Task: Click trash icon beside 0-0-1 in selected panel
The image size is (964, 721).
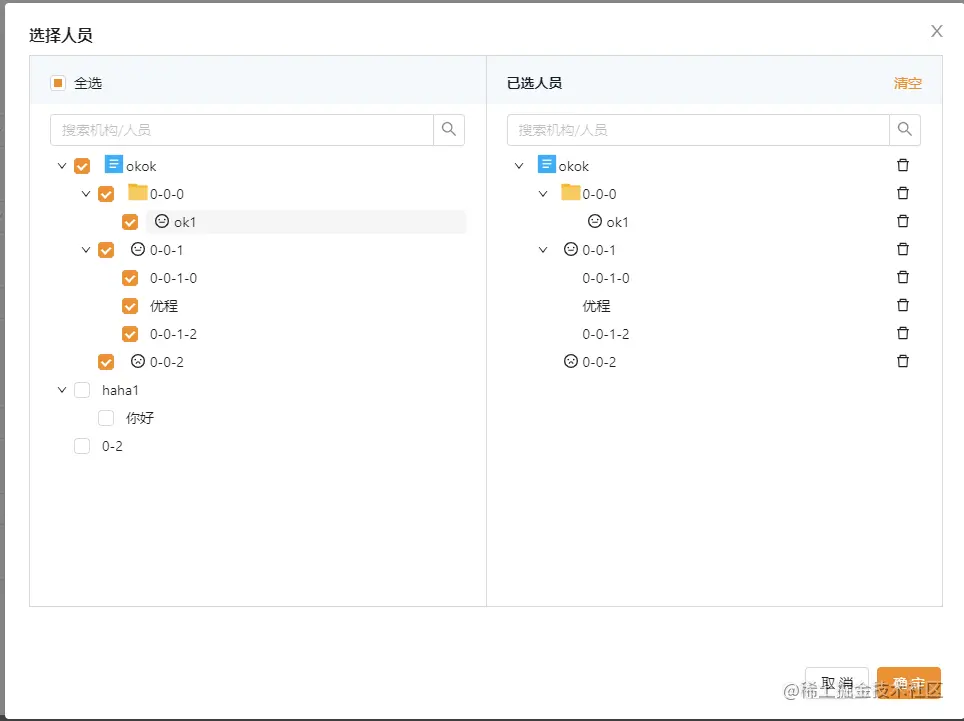Action: [903, 249]
